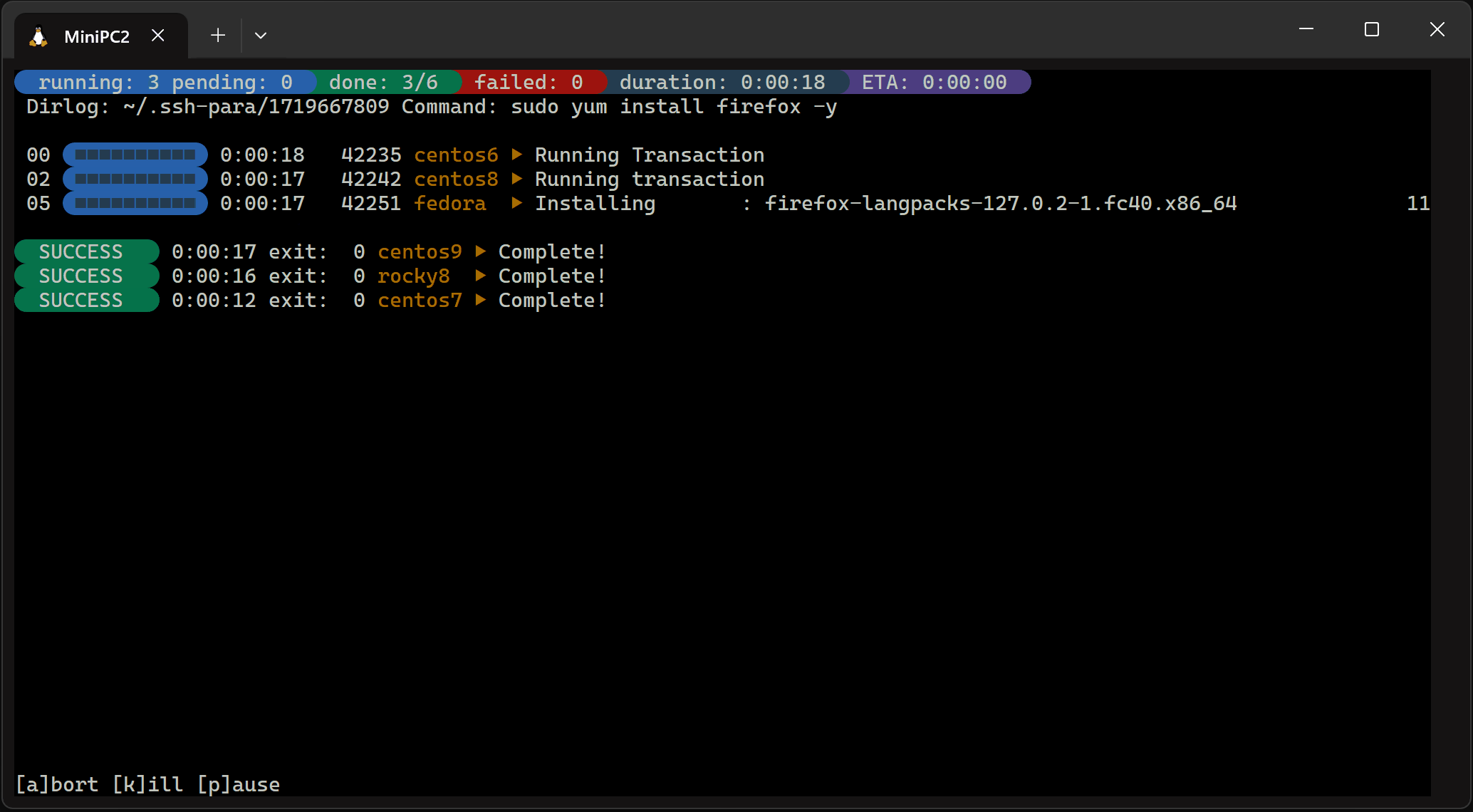
Task: Click the Linux penguin icon on MiniPC2 tab
Action: pyautogui.click(x=39, y=36)
